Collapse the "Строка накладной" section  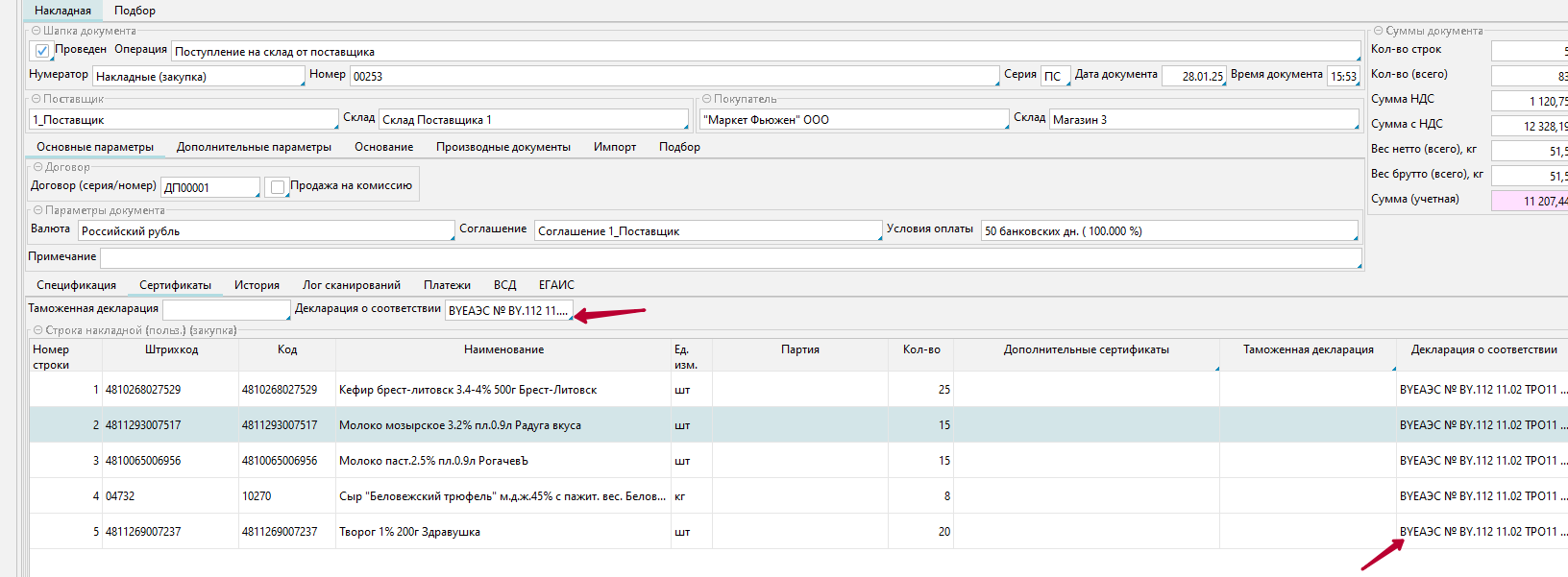pyautogui.click(x=38, y=330)
